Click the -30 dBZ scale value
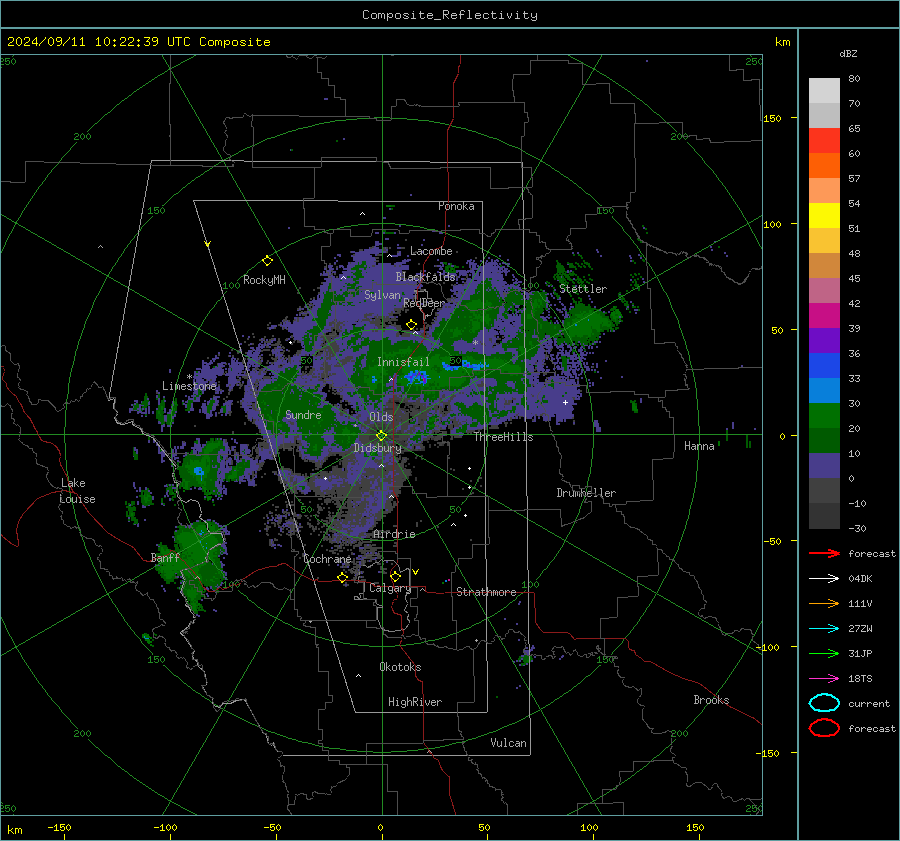This screenshot has width=900, height=841. (857, 528)
